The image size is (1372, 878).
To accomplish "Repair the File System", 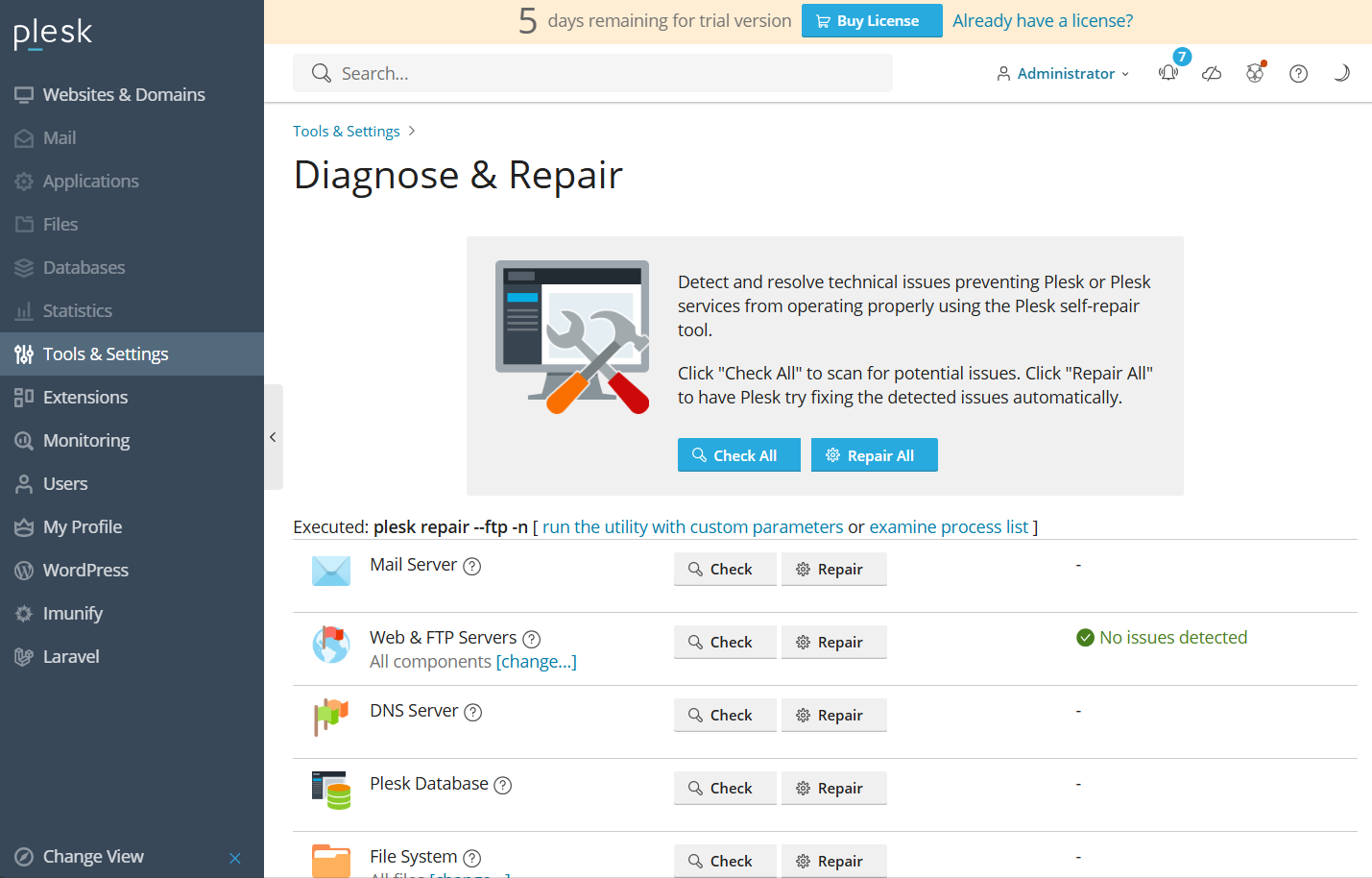I will pyautogui.click(x=834, y=861).
